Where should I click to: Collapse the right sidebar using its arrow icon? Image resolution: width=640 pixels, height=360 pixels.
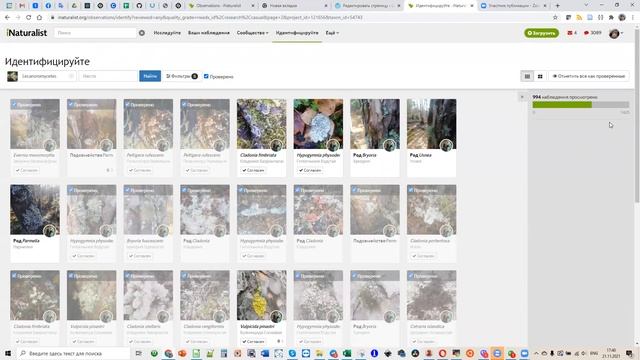click(x=522, y=97)
